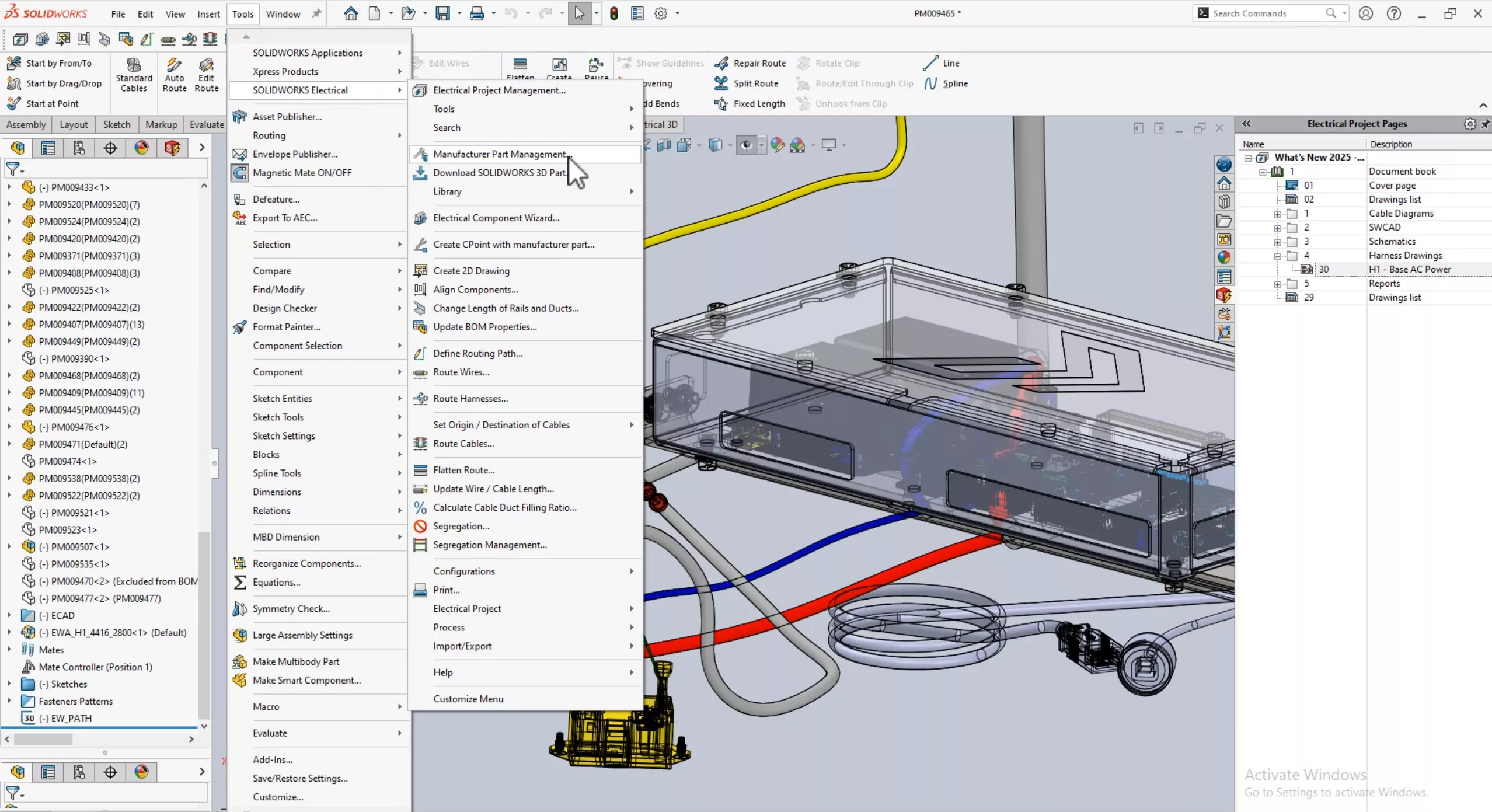Switch to the Sketch tab
The image size is (1492, 812).
point(117,124)
